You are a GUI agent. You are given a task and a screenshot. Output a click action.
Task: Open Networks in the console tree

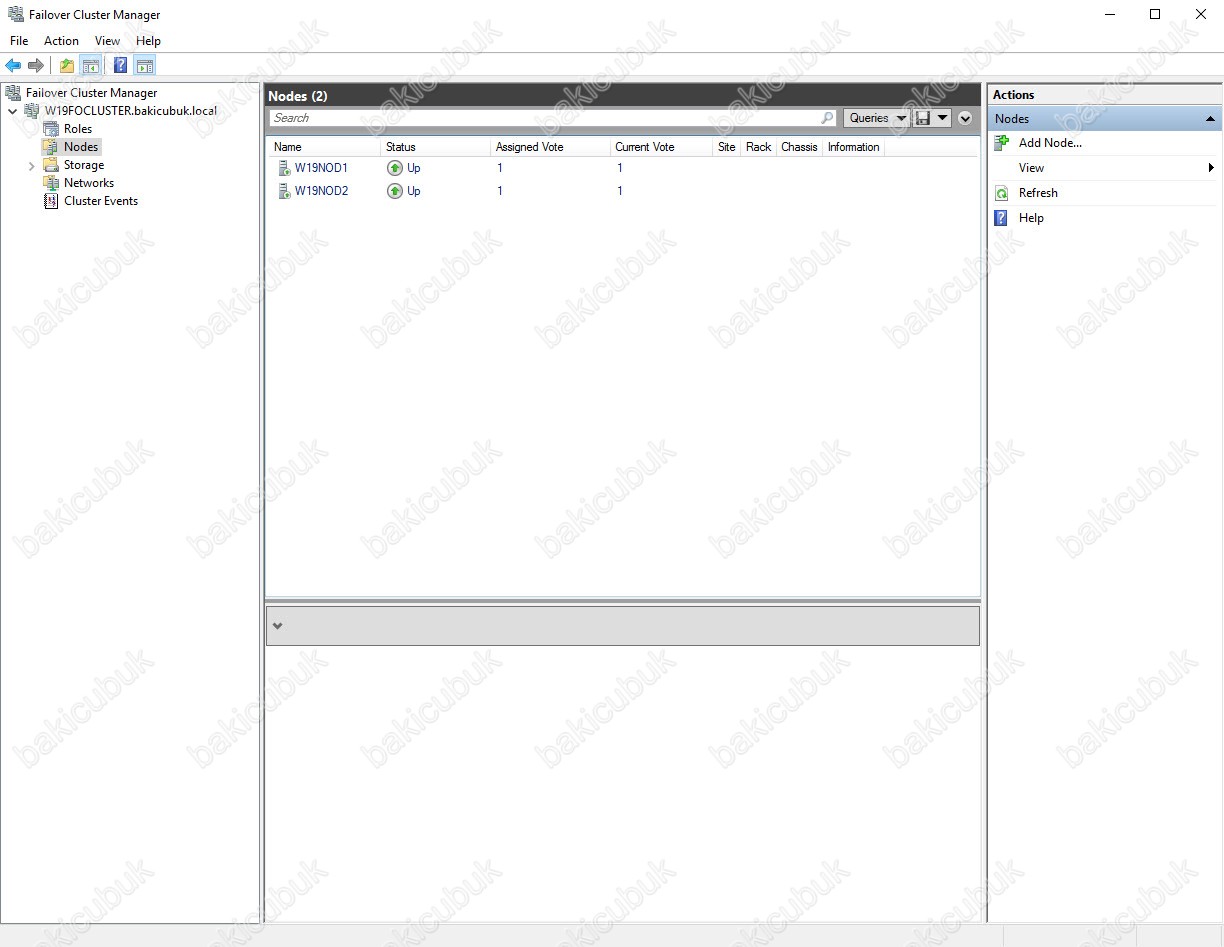click(x=89, y=183)
